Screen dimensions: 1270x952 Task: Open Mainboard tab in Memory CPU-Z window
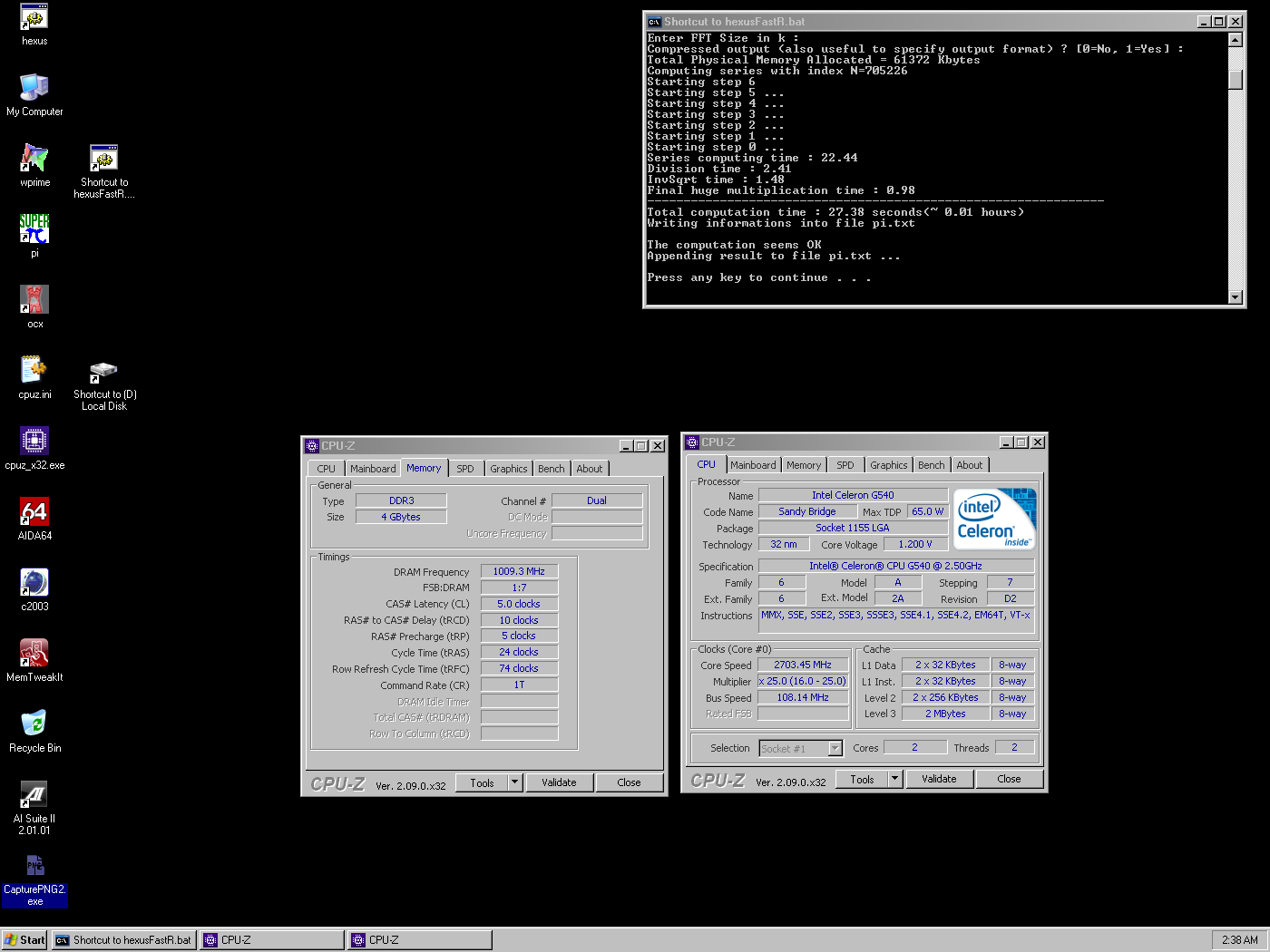373,469
